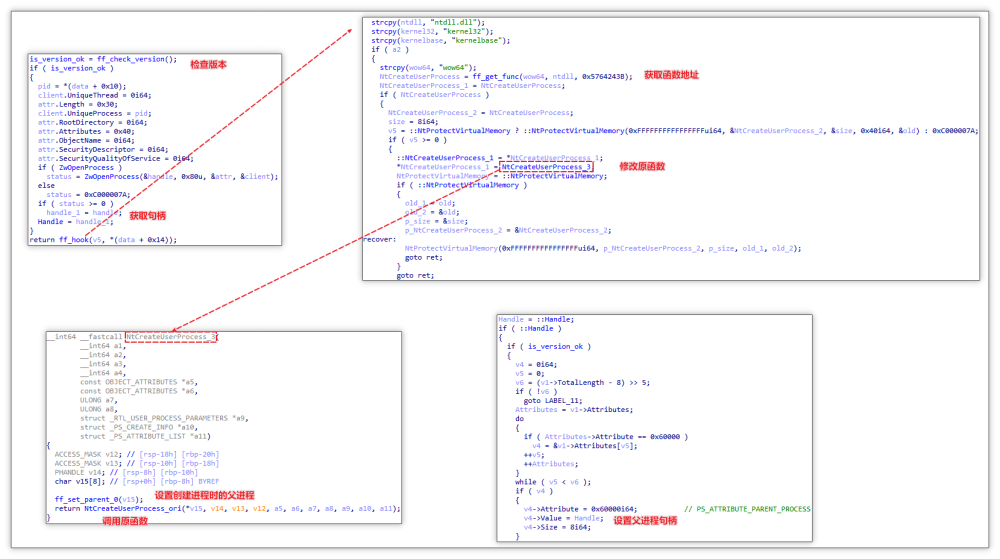Click the recover: label in code
Viewport: 1000px width, 559px height.
click(379, 239)
